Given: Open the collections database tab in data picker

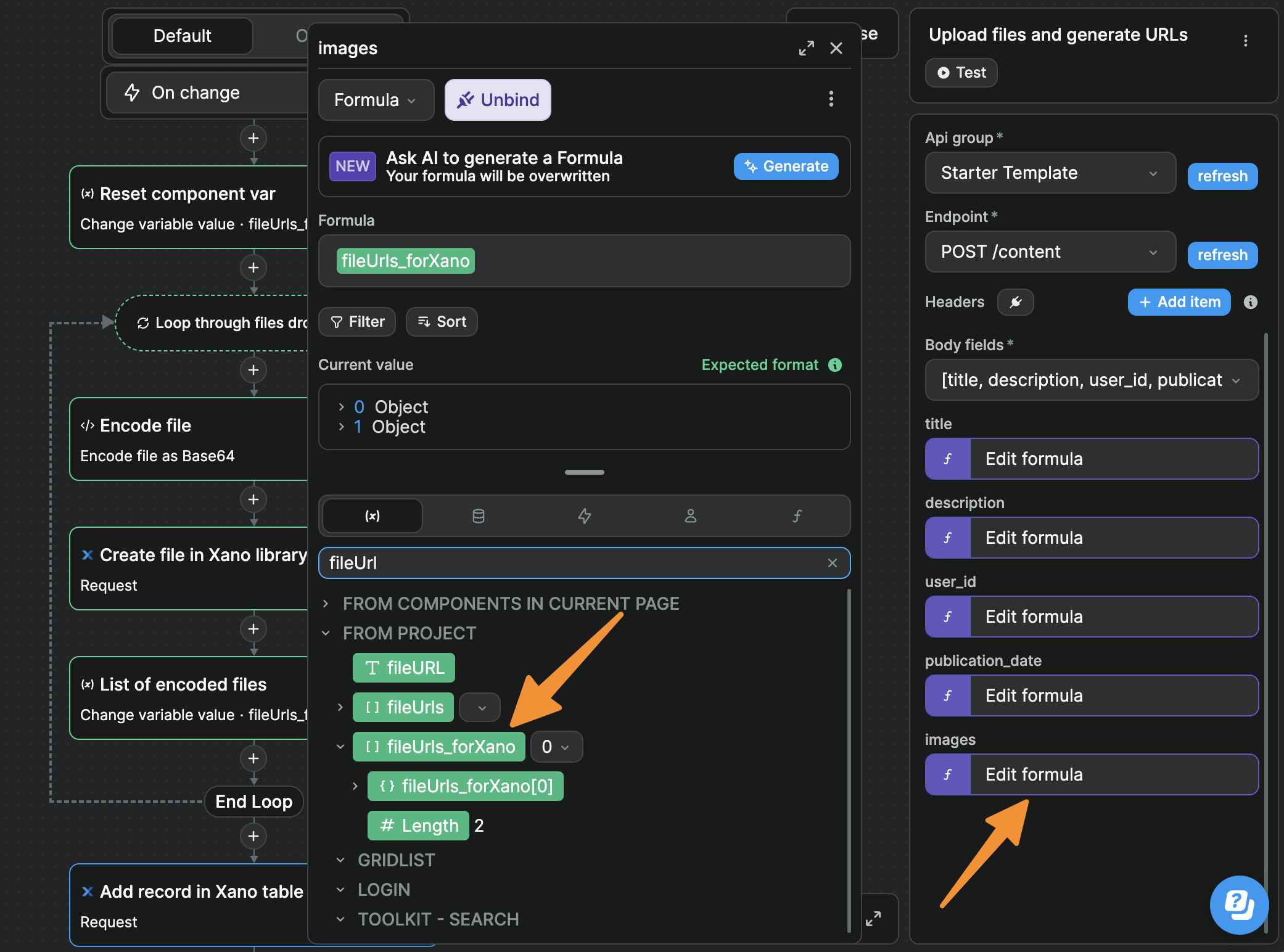Looking at the screenshot, I should pos(479,516).
